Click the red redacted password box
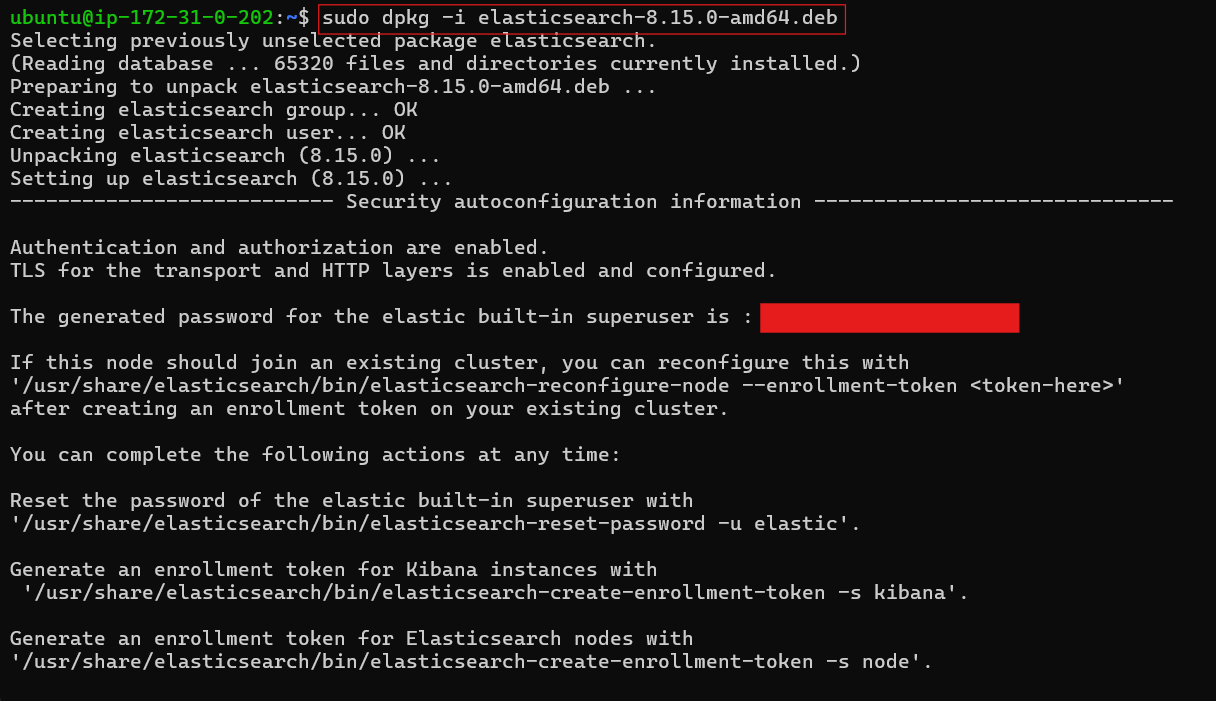 889,318
